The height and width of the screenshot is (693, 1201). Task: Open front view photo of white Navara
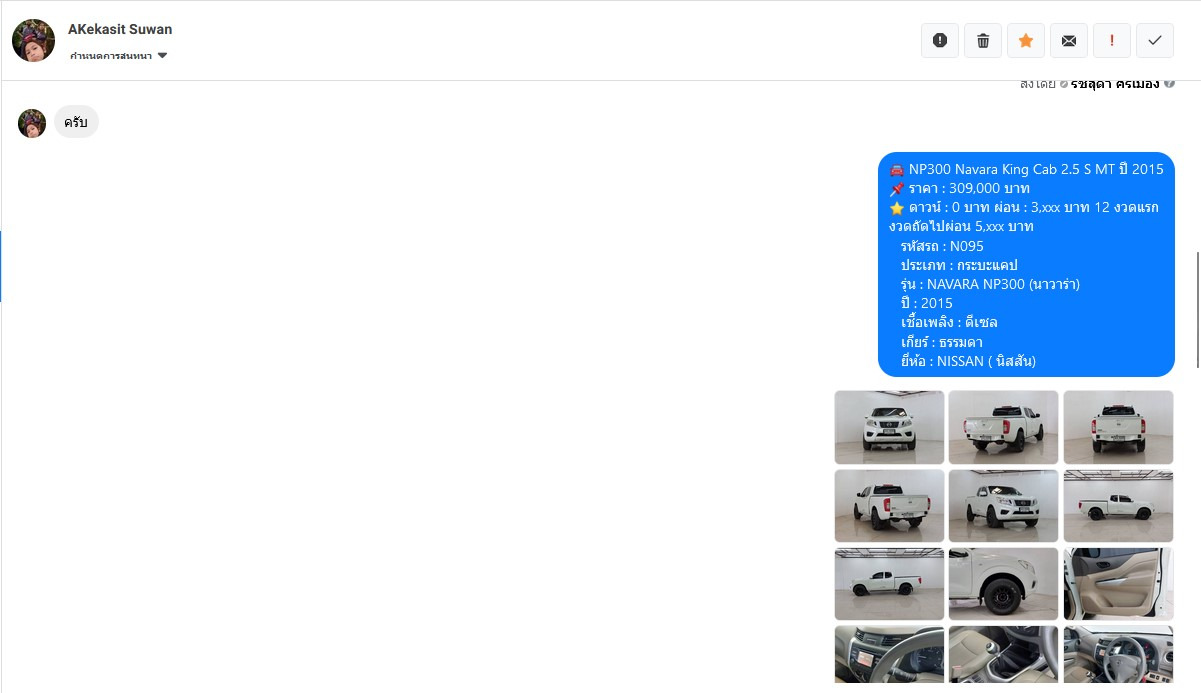889,427
